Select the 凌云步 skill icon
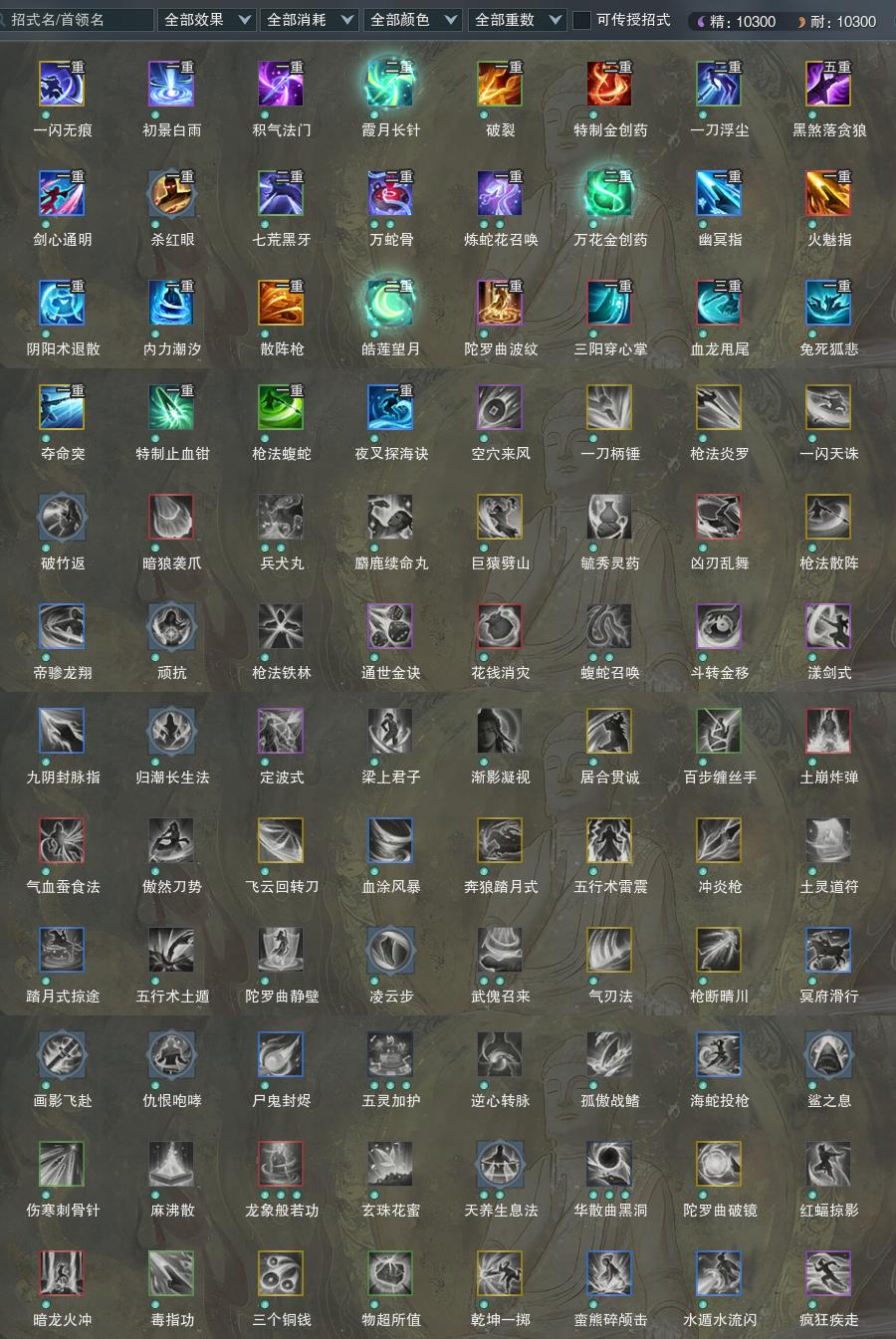 tap(391, 950)
